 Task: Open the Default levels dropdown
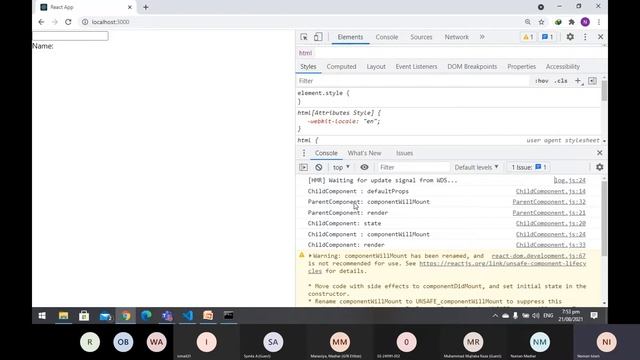click(x=476, y=167)
